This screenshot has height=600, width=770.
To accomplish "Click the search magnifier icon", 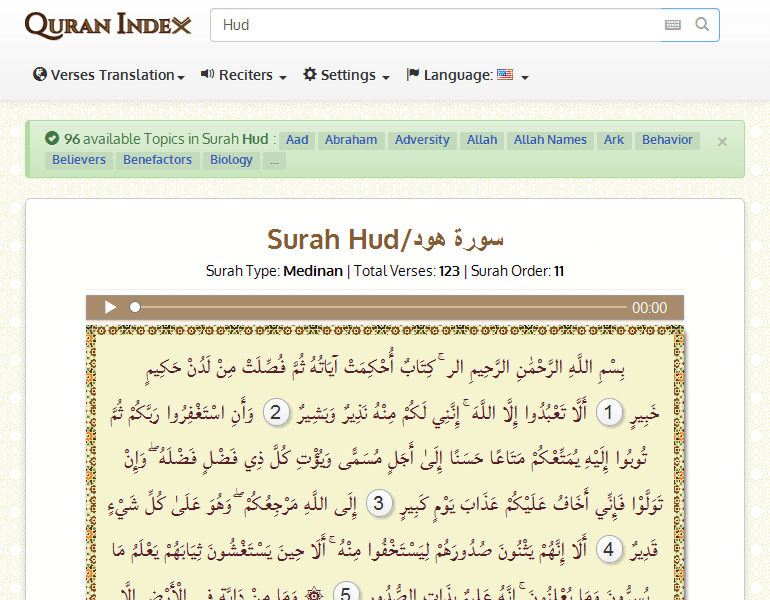I will pos(702,25).
